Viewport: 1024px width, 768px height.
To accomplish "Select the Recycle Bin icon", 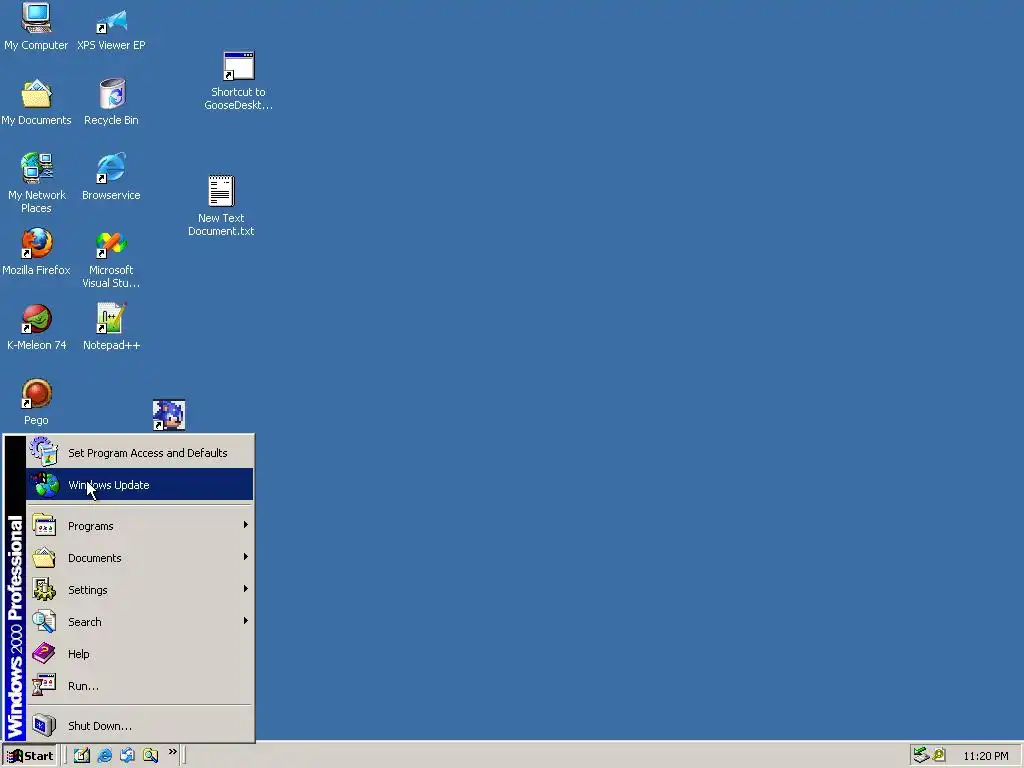I will click(112, 102).
